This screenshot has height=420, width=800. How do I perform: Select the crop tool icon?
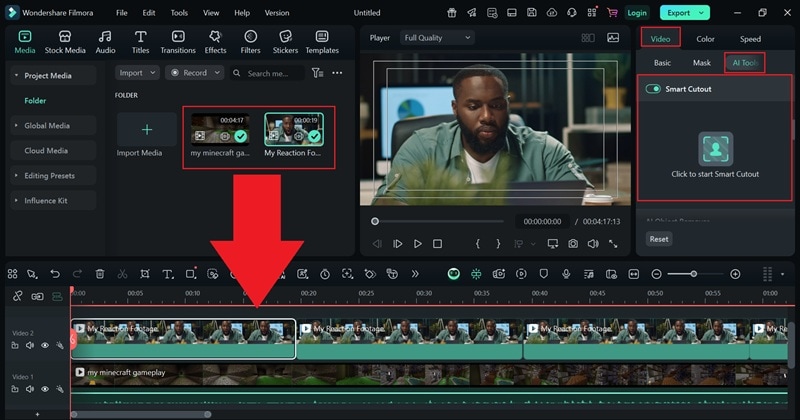tap(145, 274)
